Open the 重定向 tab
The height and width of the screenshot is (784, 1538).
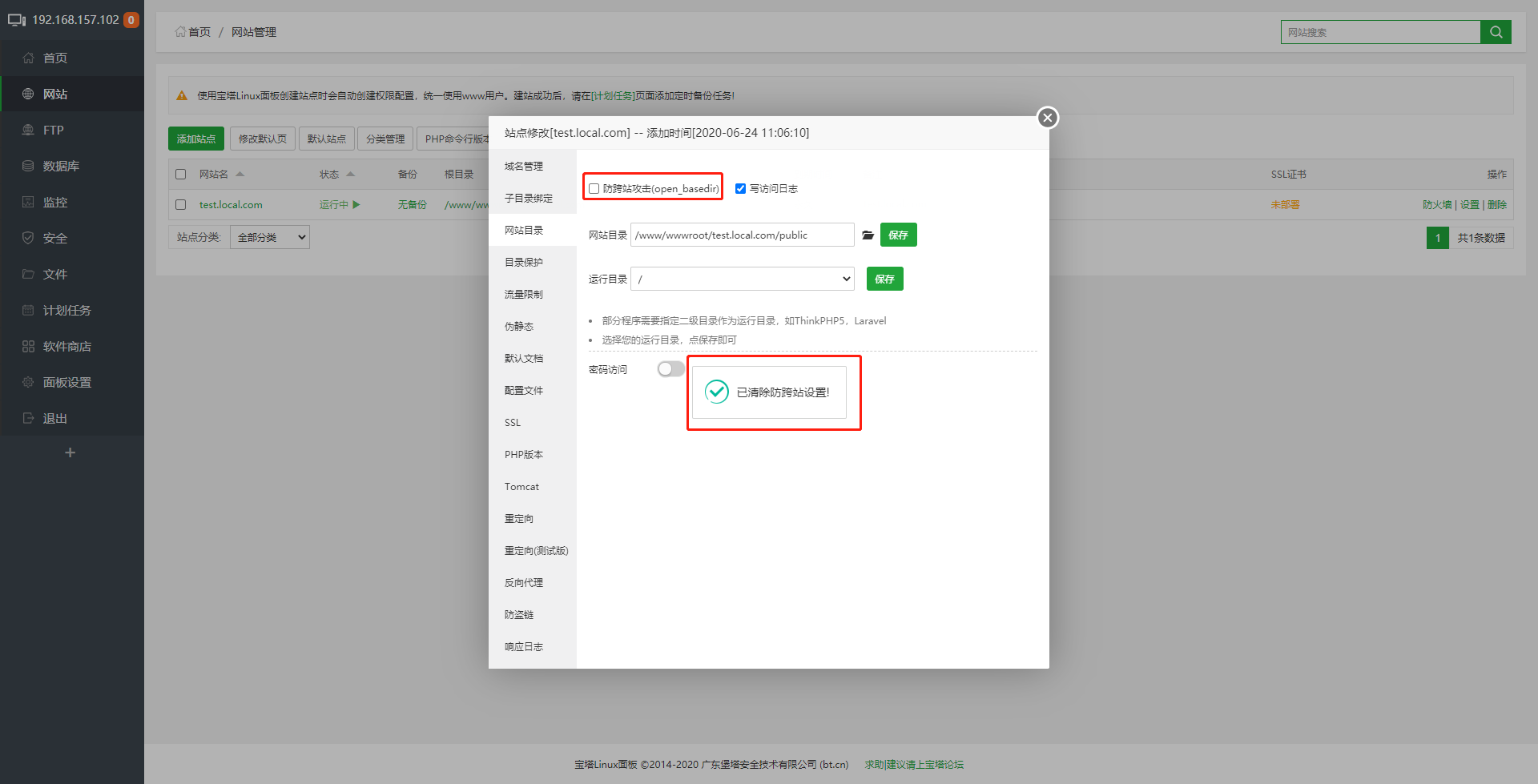click(x=533, y=518)
